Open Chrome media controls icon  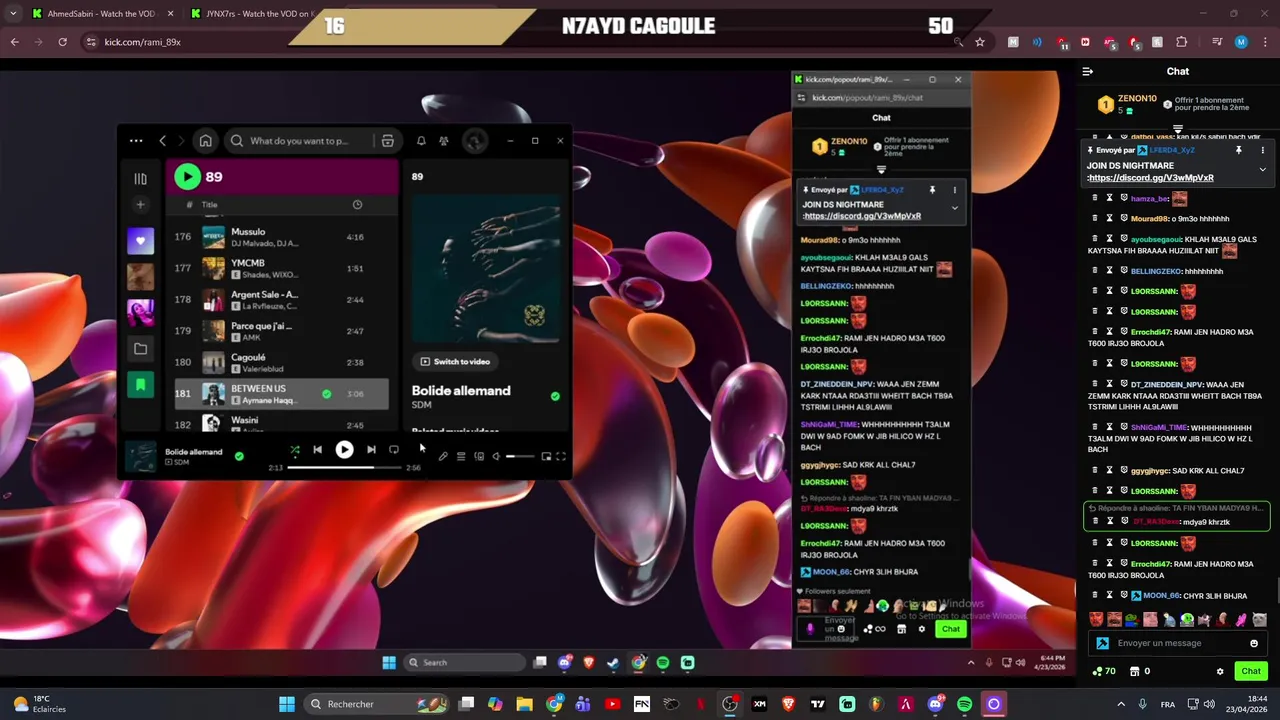[1217, 42]
